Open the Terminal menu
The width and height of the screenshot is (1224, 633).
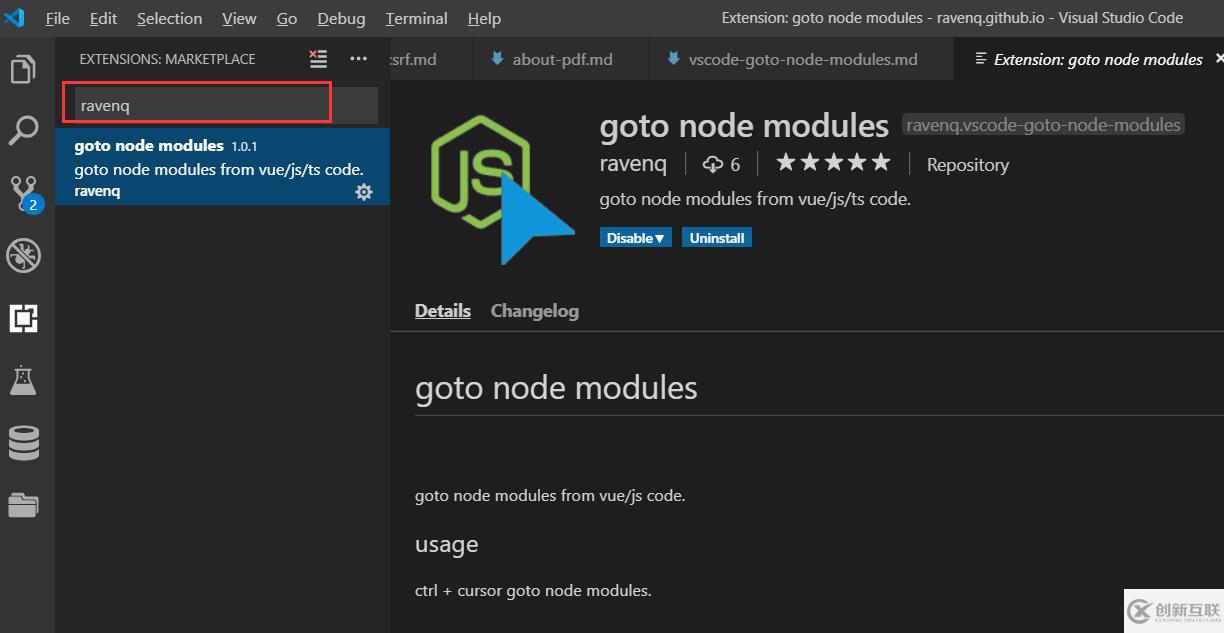pyautogui.click(x=416, y=18)
